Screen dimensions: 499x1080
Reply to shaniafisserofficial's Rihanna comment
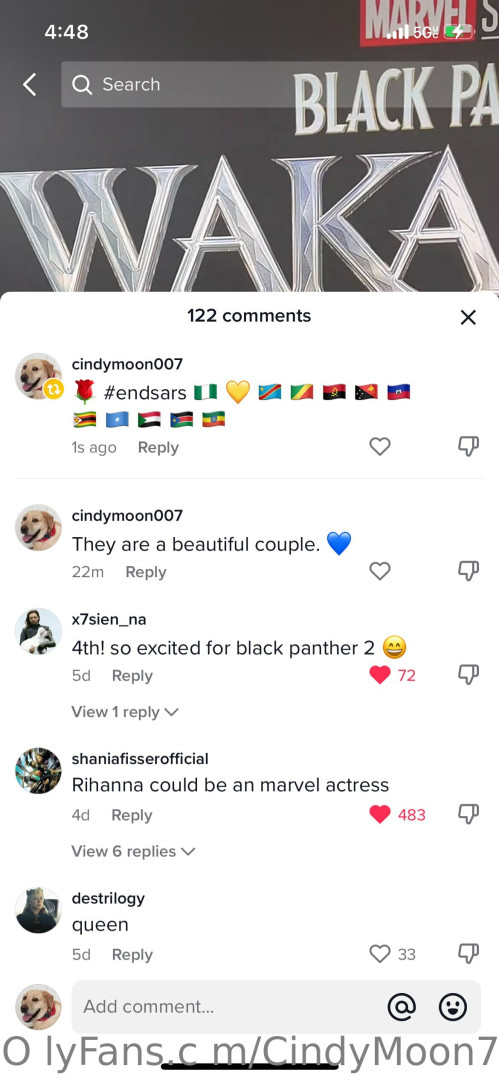click(x=132, y=815)
